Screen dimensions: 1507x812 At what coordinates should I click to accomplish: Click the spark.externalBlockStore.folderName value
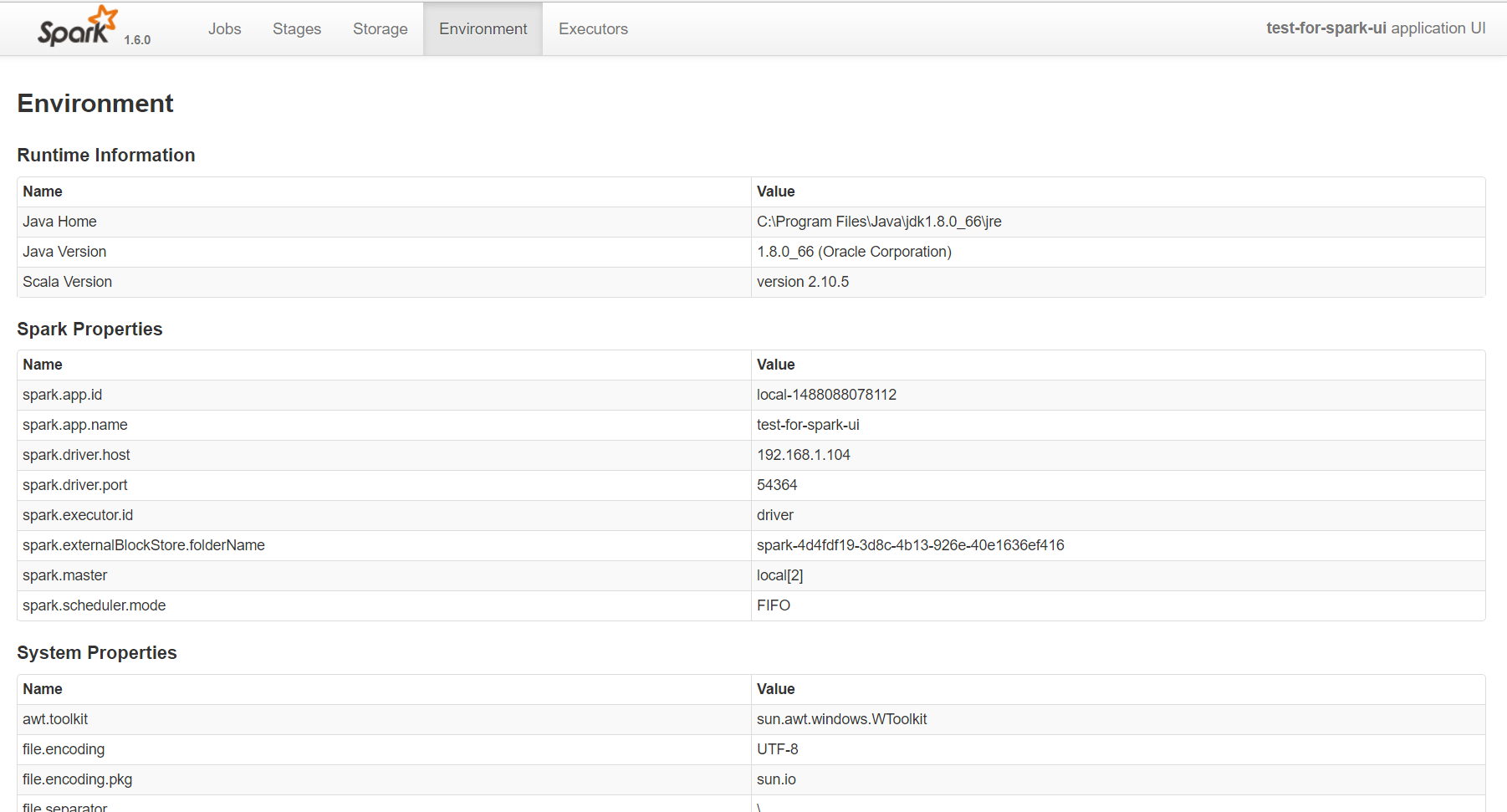[x=910, y=545]
